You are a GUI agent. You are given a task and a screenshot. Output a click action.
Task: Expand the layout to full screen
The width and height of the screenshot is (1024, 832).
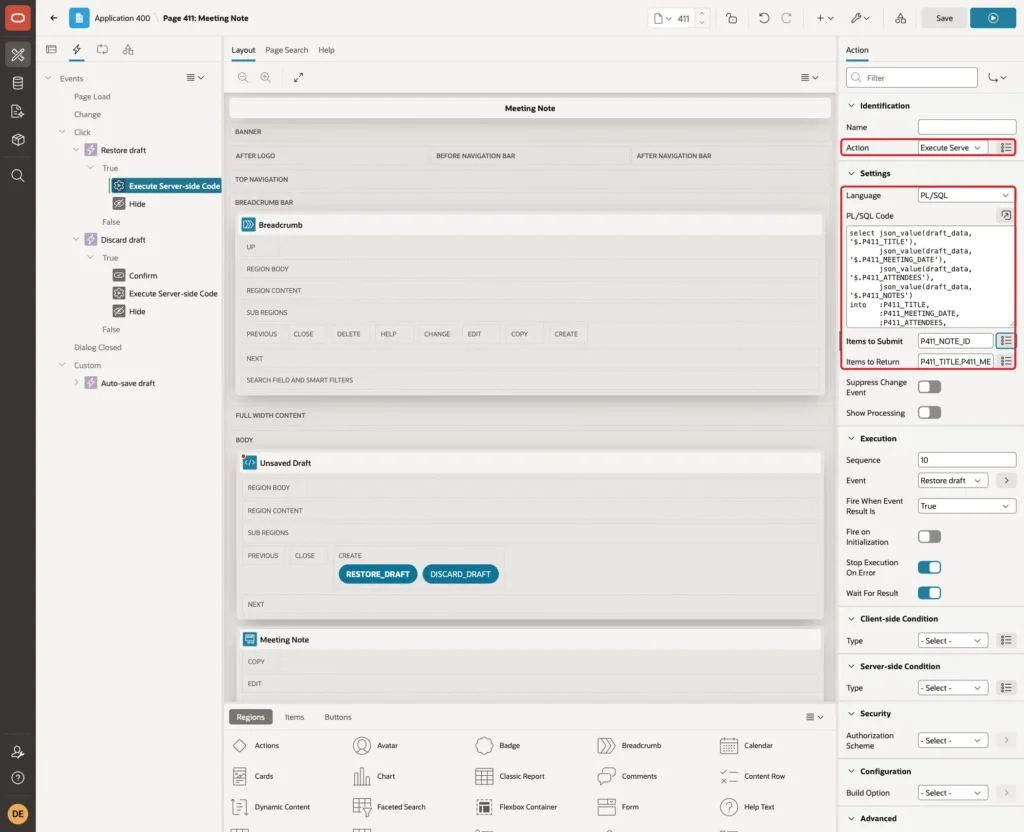click(x=298, y=77)
